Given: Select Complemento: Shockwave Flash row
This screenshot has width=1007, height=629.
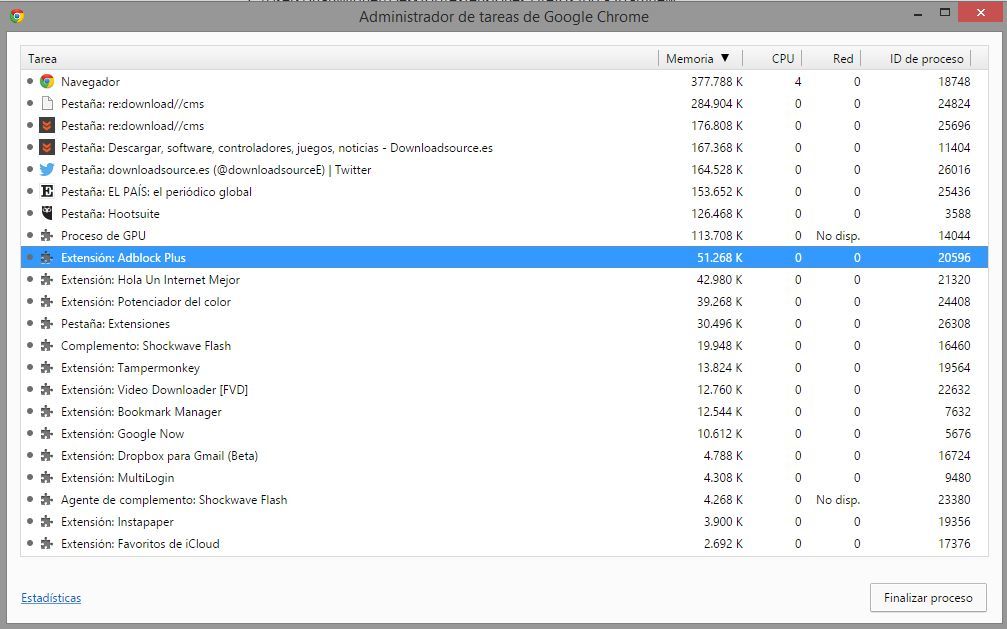Looking at the screenshot, I should (x=504, y=346).
